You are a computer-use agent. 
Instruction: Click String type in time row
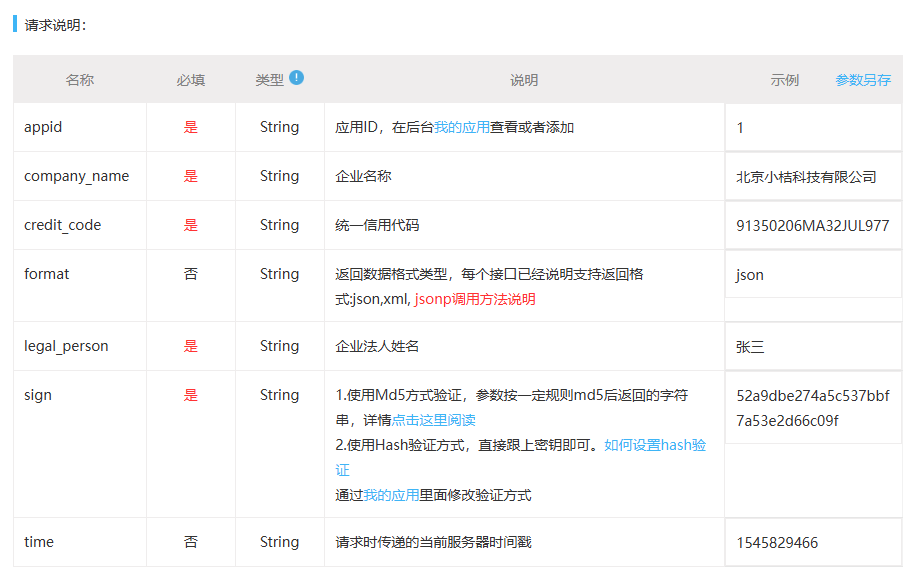[279, 542]
